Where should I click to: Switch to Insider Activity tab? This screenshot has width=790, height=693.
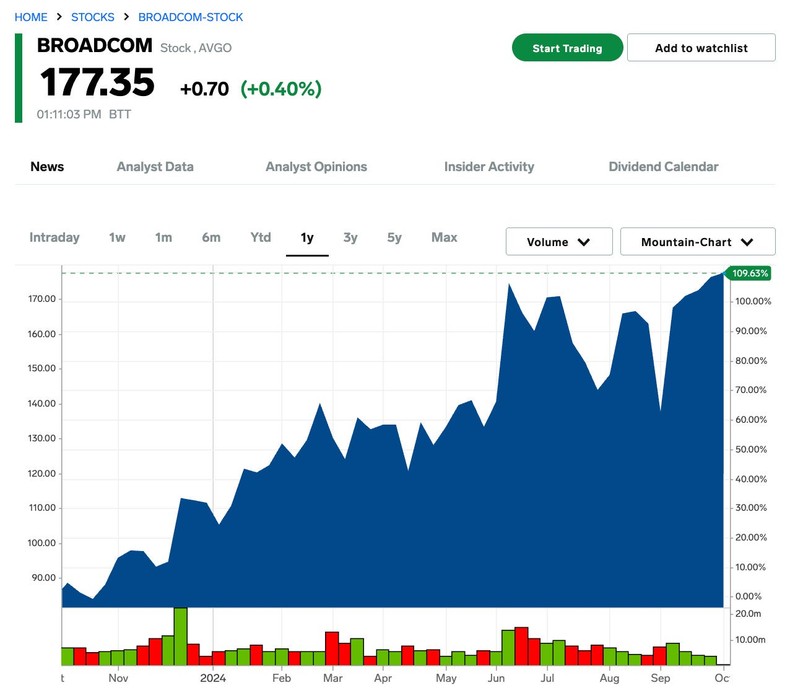pos(489,167)
